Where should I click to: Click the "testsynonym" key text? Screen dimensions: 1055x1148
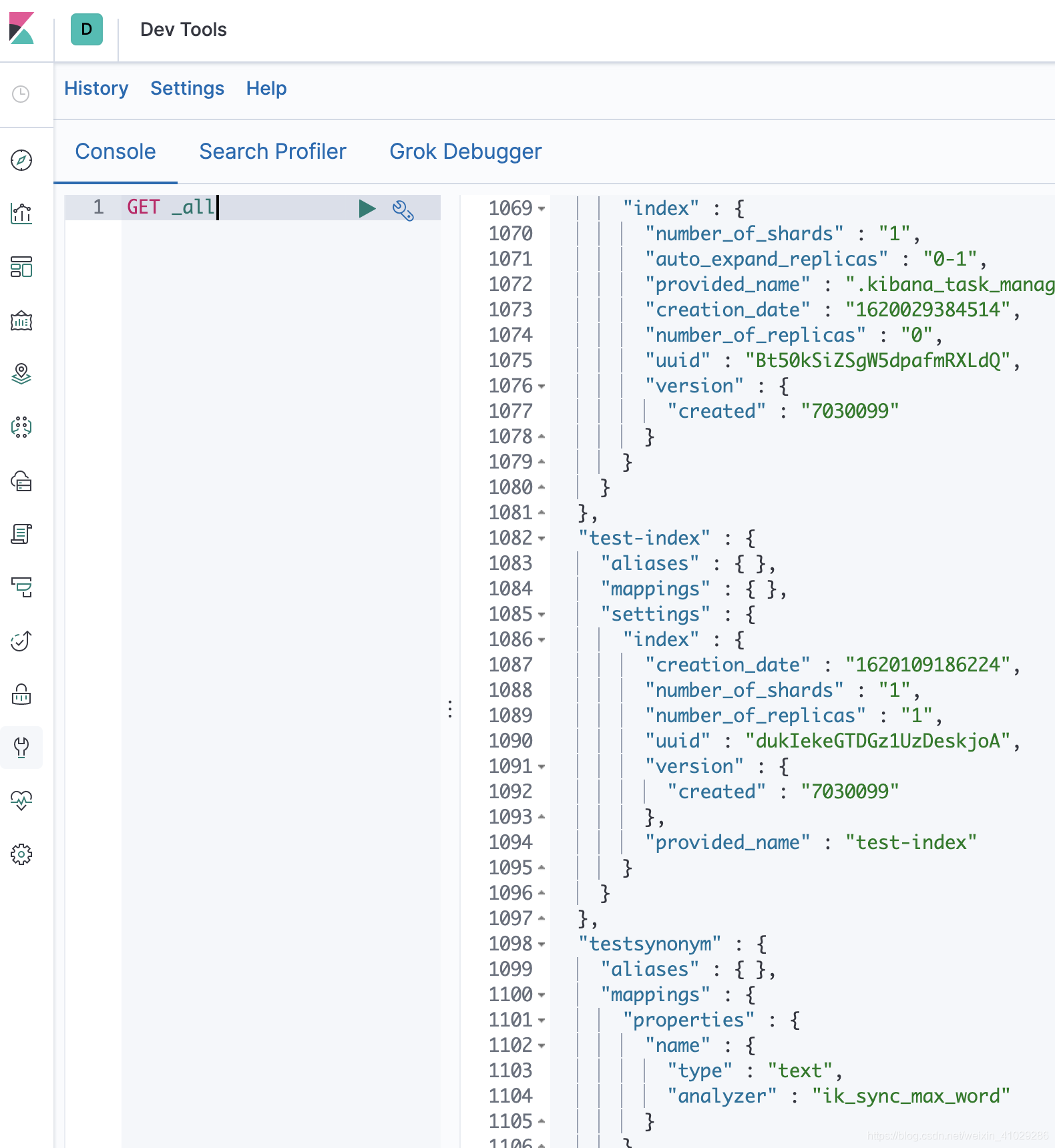(650, 944)
